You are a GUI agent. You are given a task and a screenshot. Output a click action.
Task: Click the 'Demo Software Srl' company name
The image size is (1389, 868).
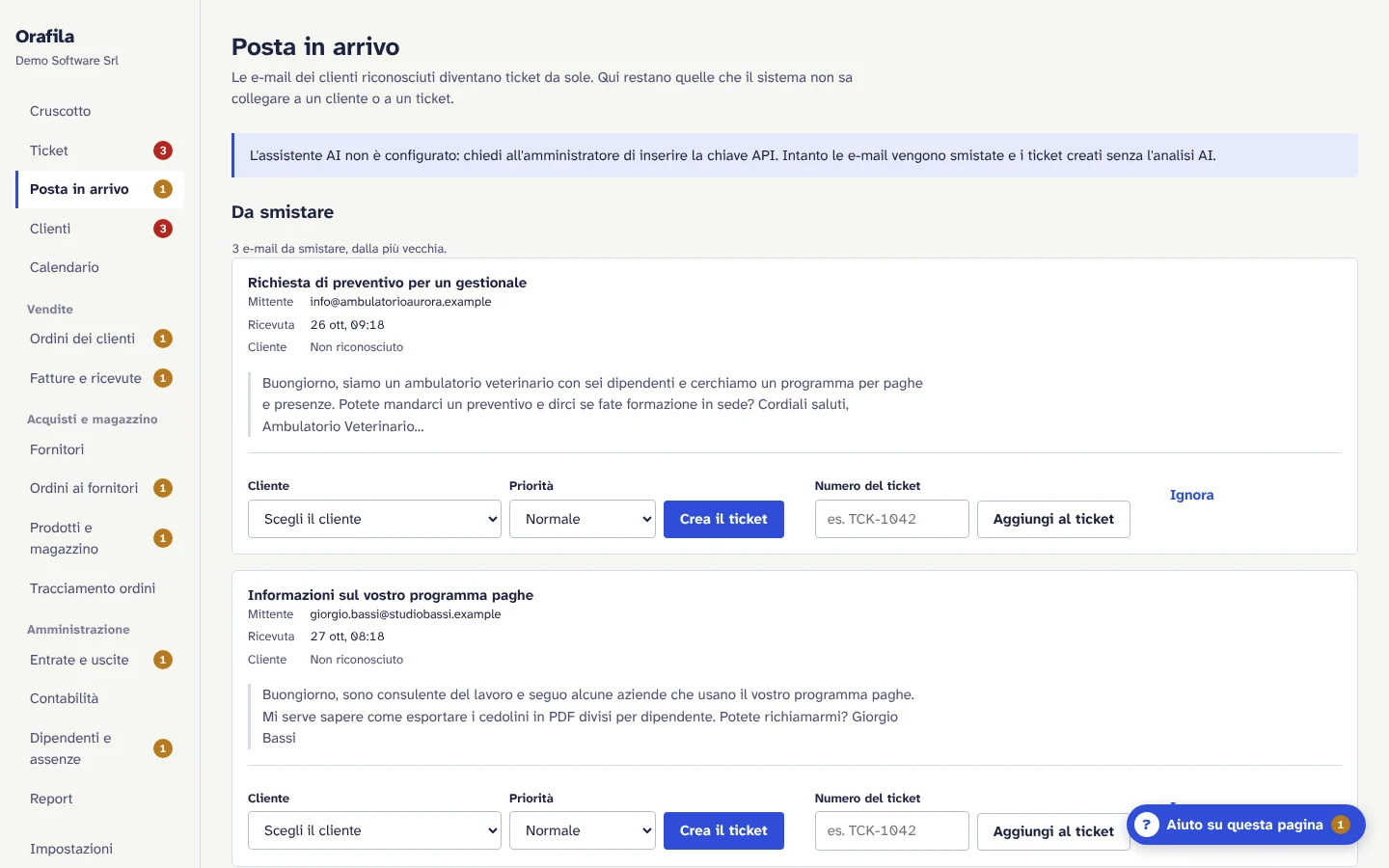(67, 61)
